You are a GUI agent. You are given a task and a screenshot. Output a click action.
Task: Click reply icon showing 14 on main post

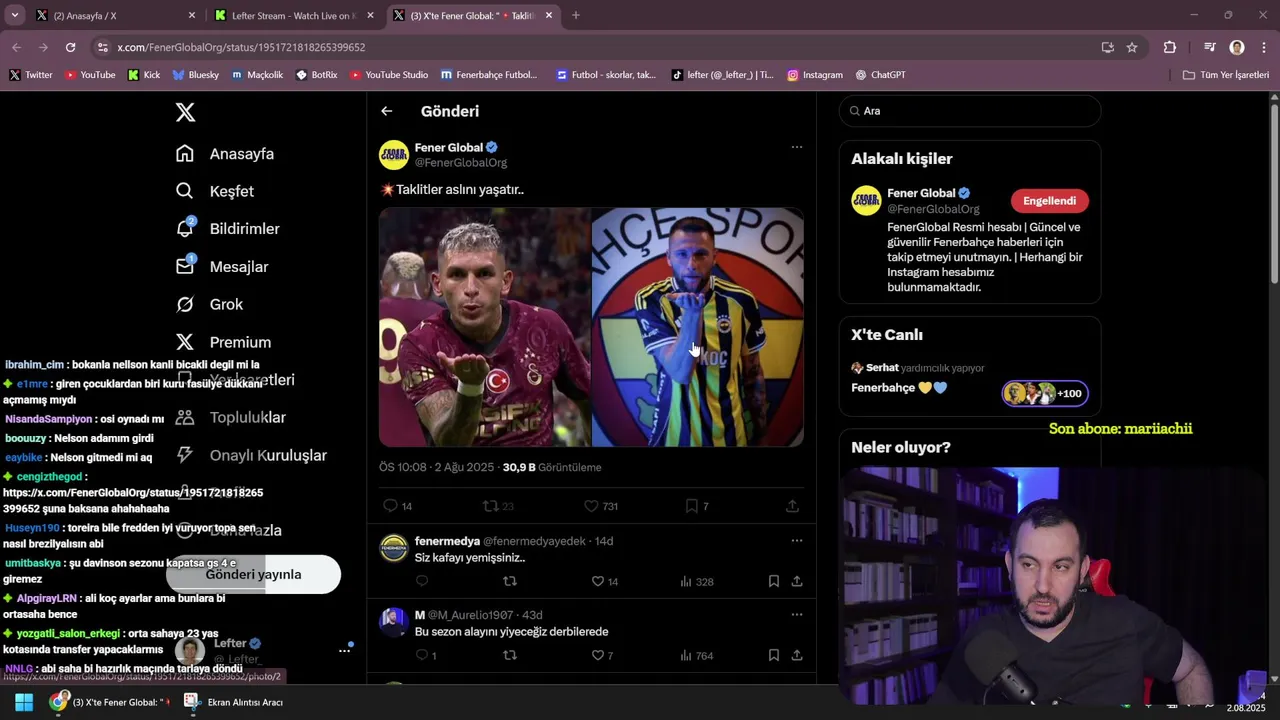point(397,506)
